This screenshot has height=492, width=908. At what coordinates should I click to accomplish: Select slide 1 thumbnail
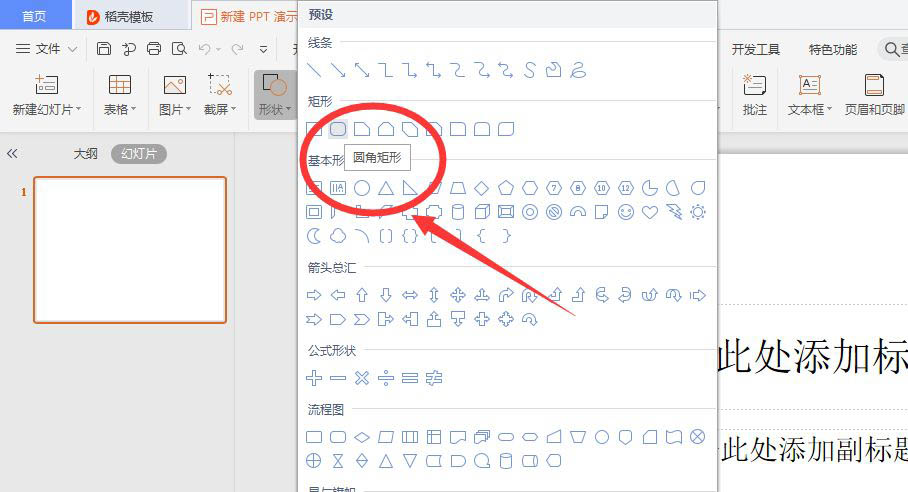coord(130,249)
